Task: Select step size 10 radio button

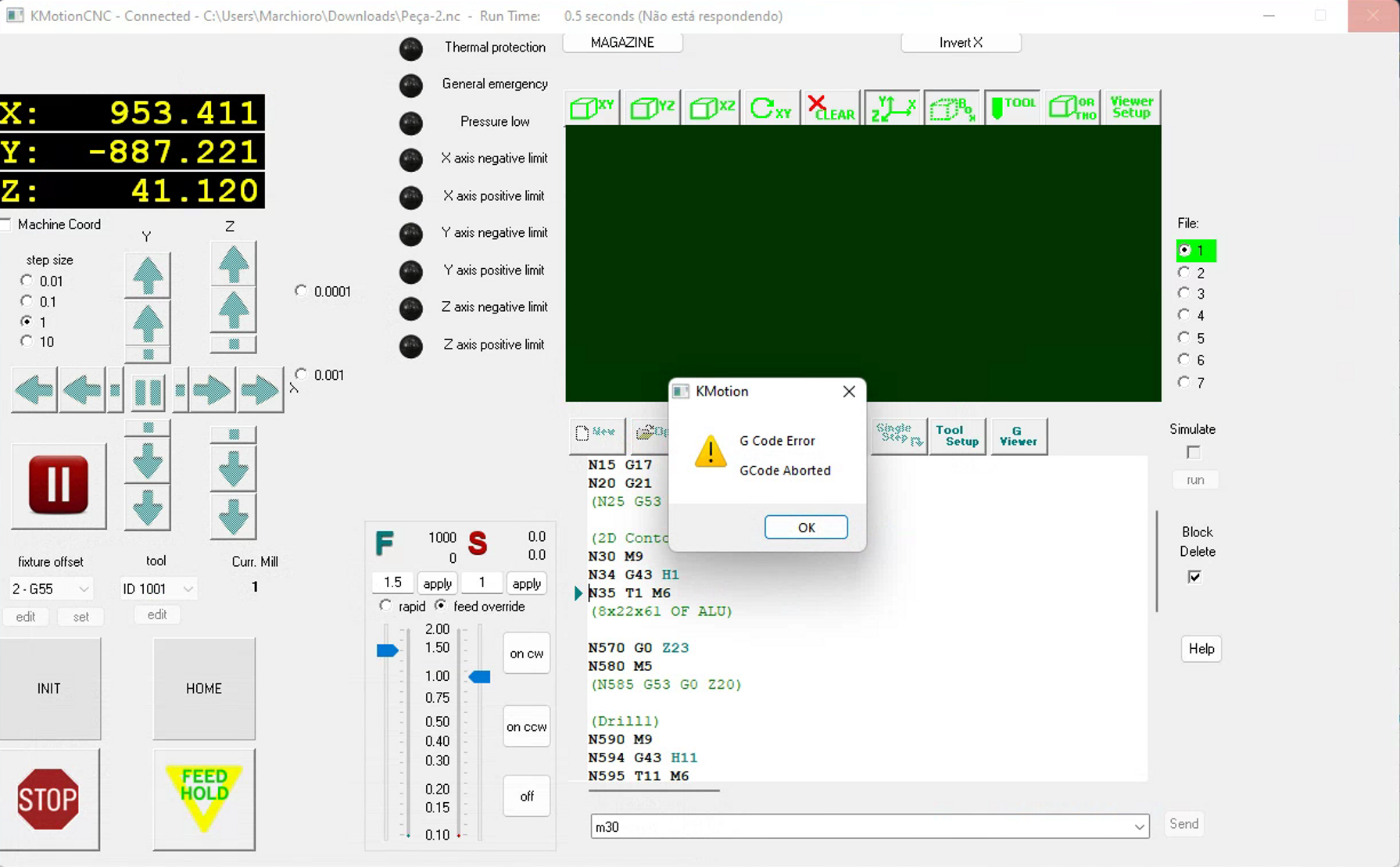Action: (x=27, y=342)
